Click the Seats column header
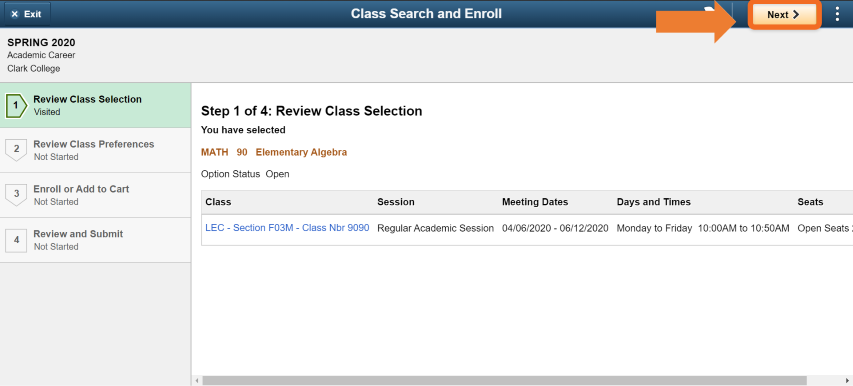 tap(810, 202)
